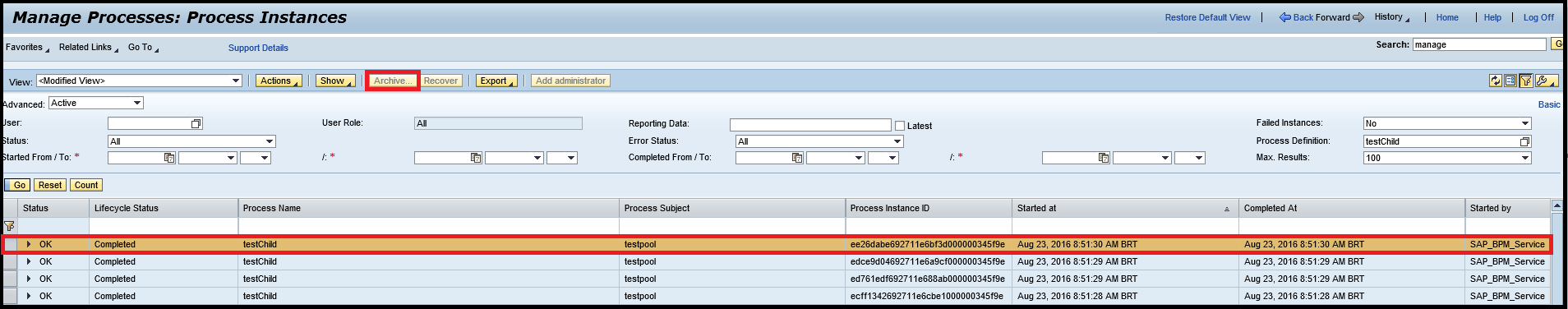1568x309 pixels.
Task: Open value help for User field
Action: click(196, 124)
